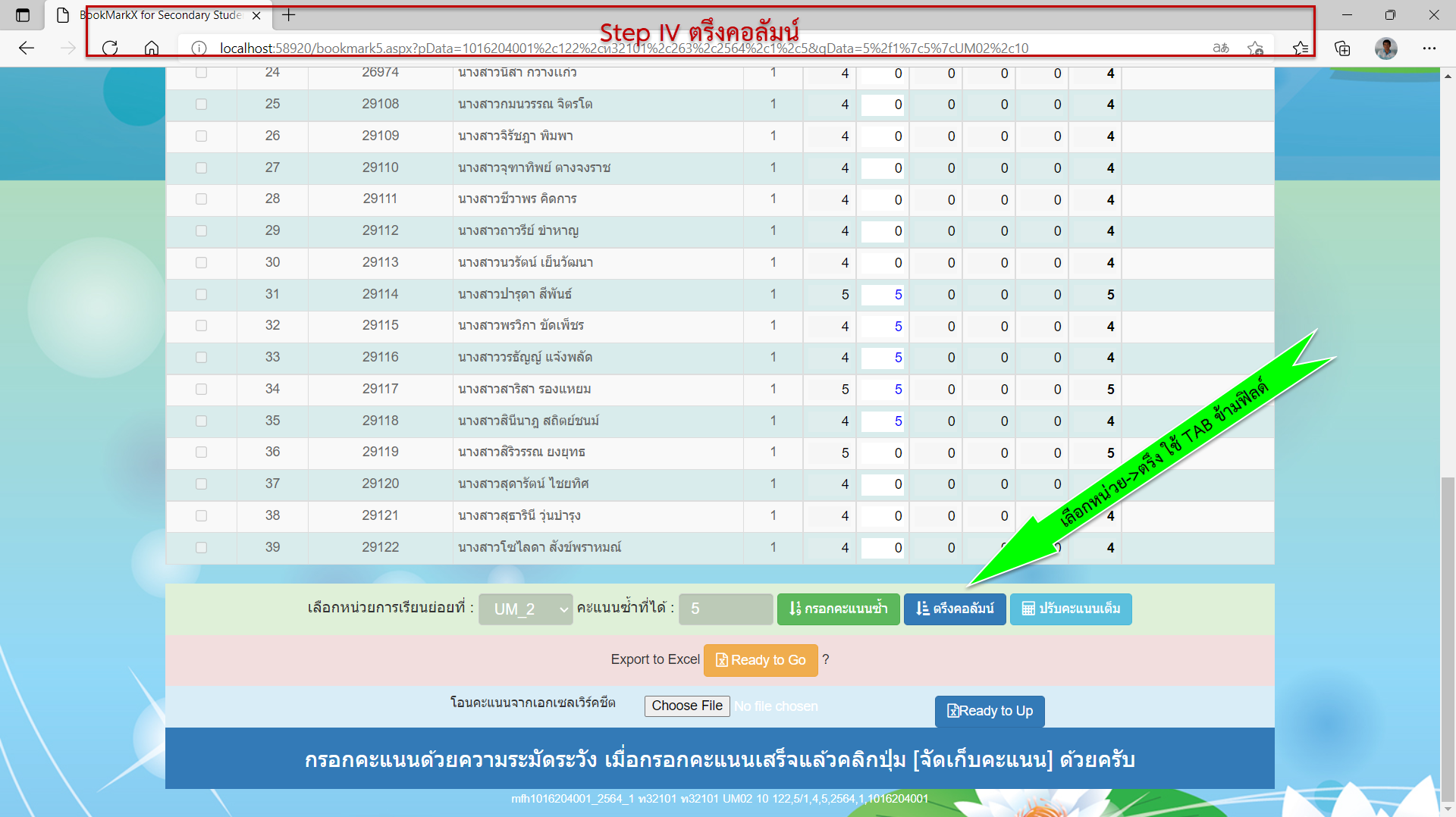1456x817 pixels.
Task: Edit UM_2 score for student 29118
Action: [883, 421]
